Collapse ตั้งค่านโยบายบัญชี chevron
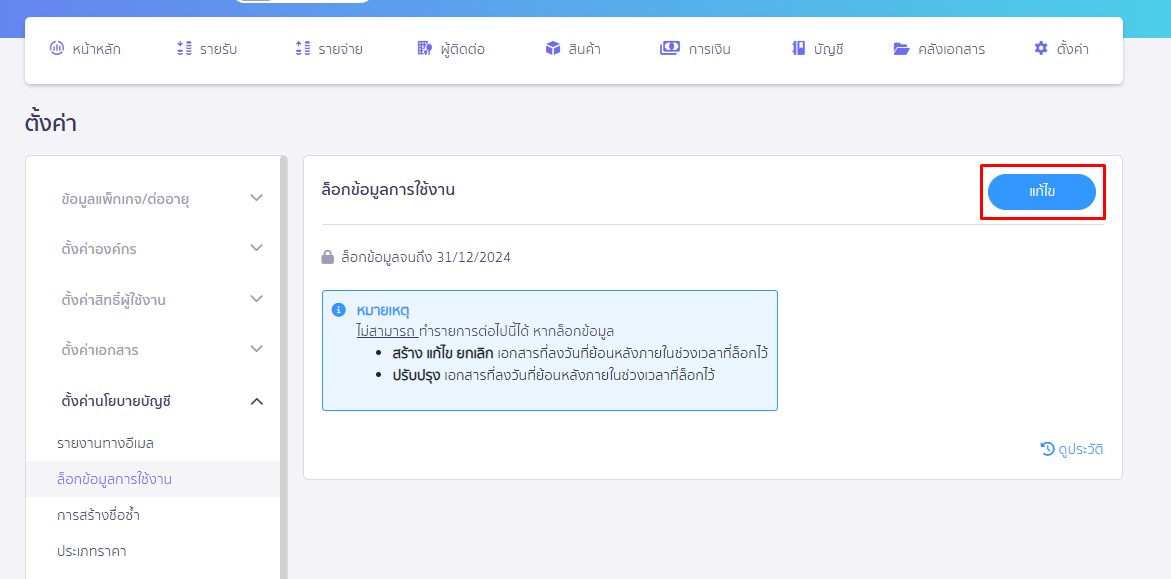The width and height of the screenshot is (1171, 579). tap(256, 401)
